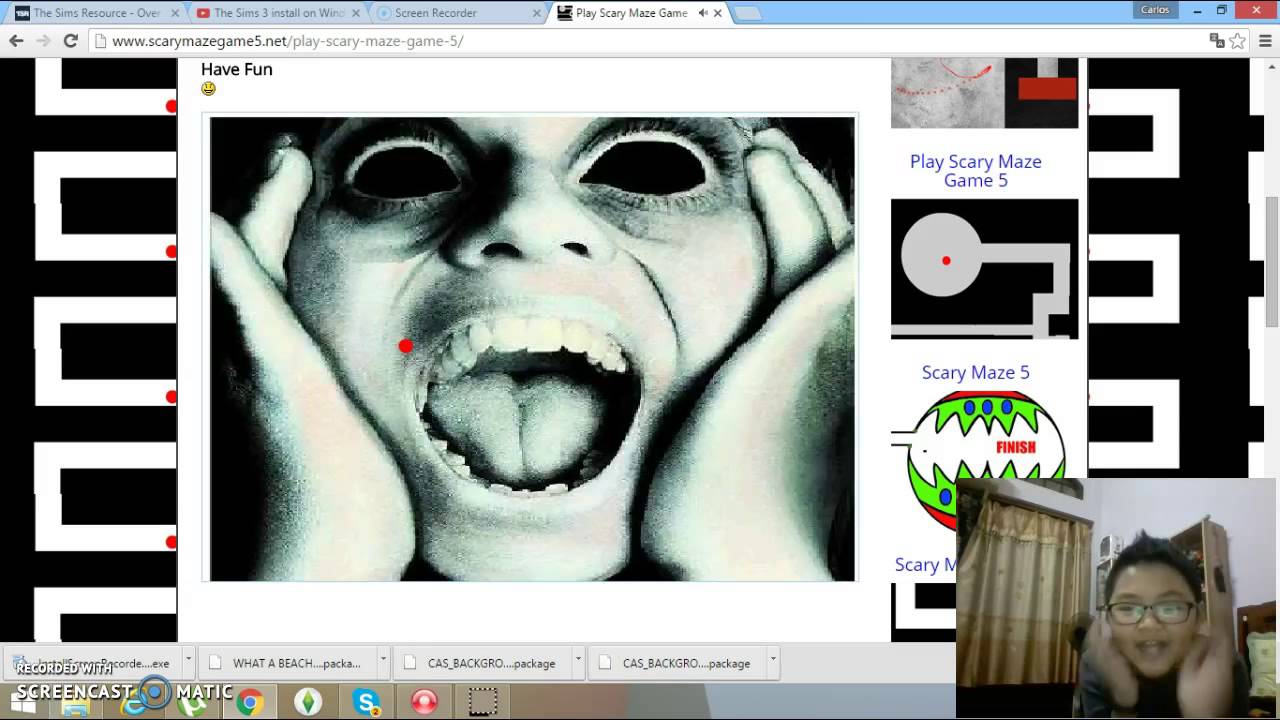Click the browser forward arrow
1280x720 pixels.
pos(43,41)
